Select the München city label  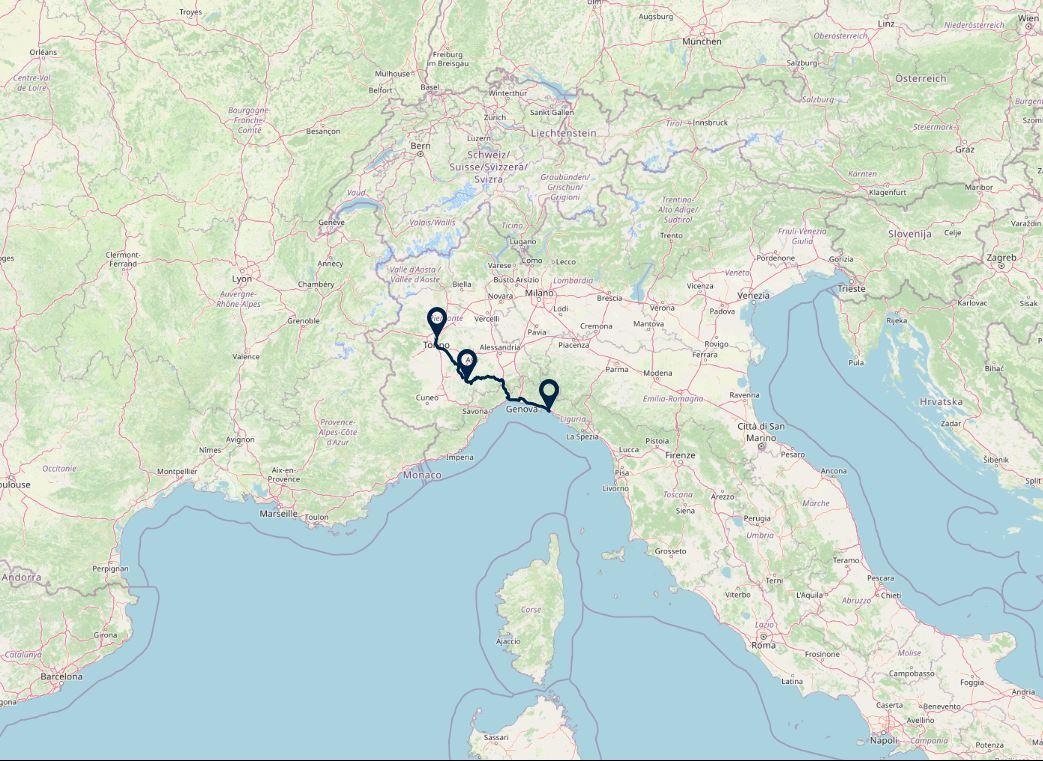pos(702,41)
